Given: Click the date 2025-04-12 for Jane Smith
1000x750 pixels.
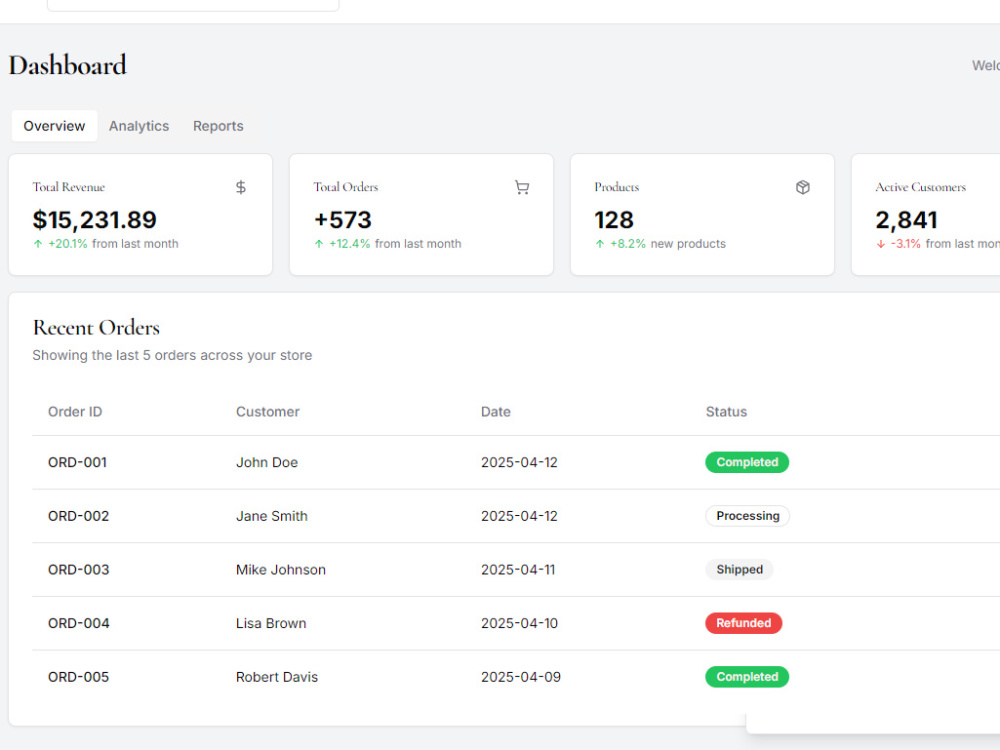Looking at the screenshot, I should tap(519, 515).
